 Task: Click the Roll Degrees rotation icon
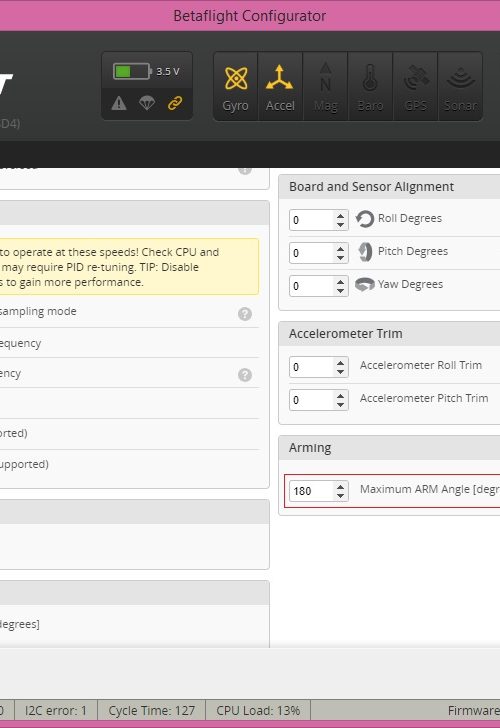tap(365, 219)
